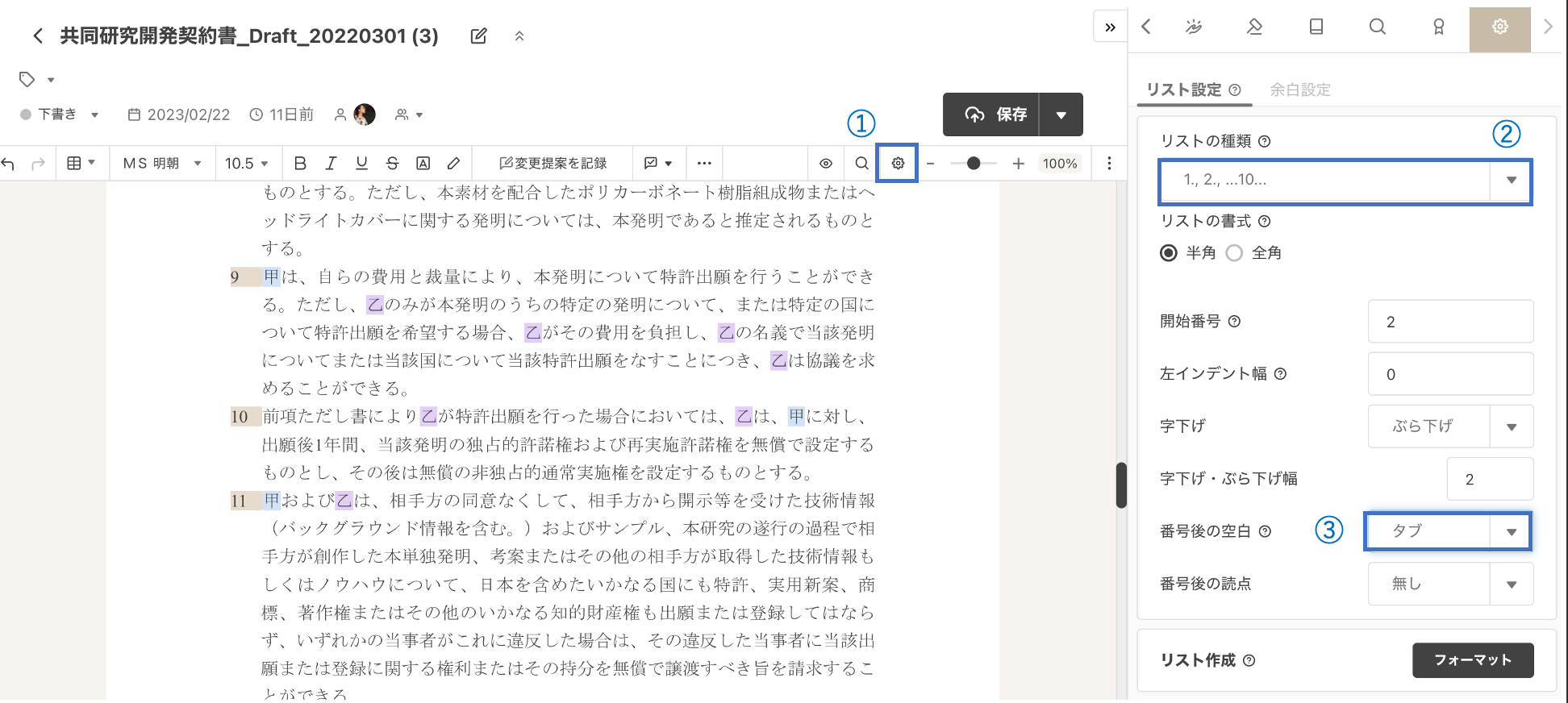Select the 全角 radio button
Image resolution: width=1568 pixels, height=703 pixels.
1234,253
